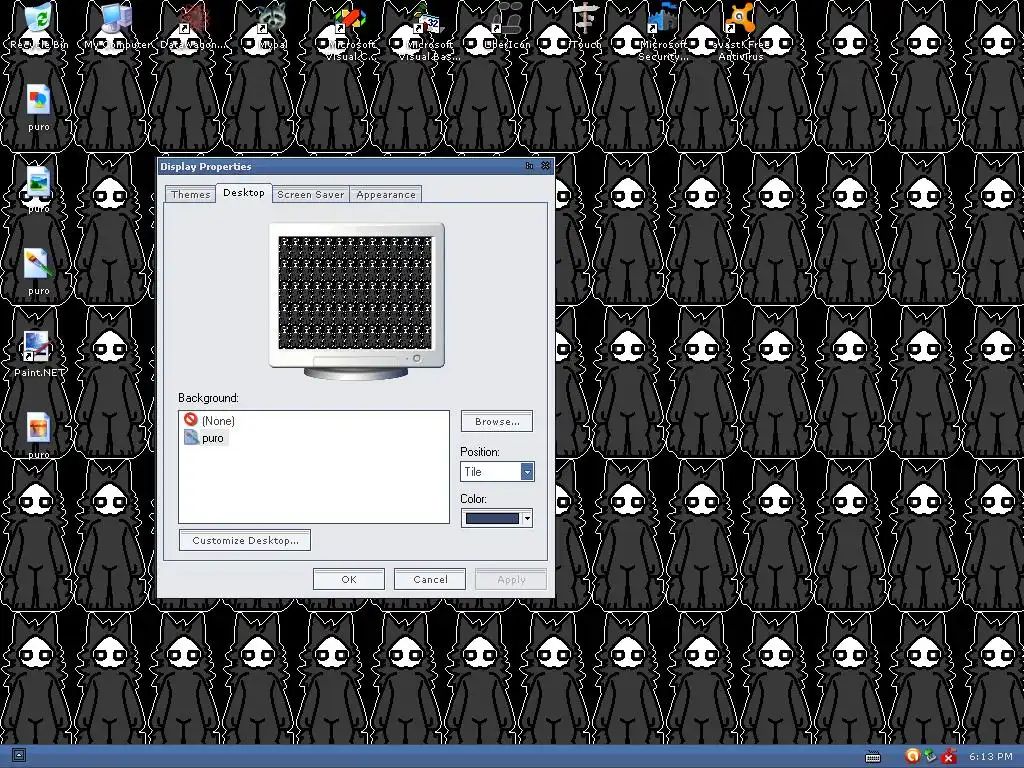Click the monitor wallpaper preview
Viewport: 1024px width, 768px height.
point(355,293)
